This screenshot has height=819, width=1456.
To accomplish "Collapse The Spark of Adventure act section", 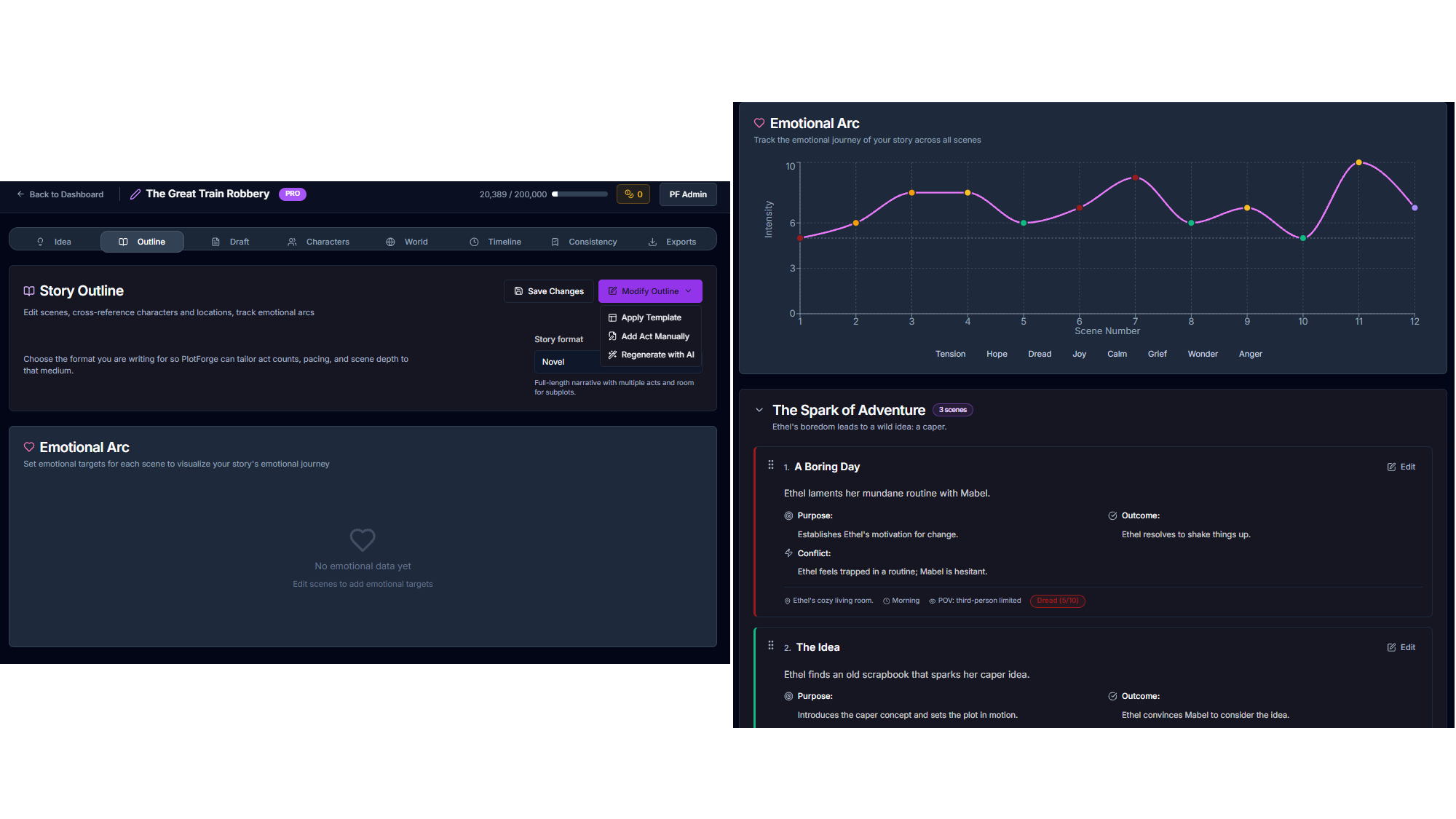I will click(x=759, y=409).
